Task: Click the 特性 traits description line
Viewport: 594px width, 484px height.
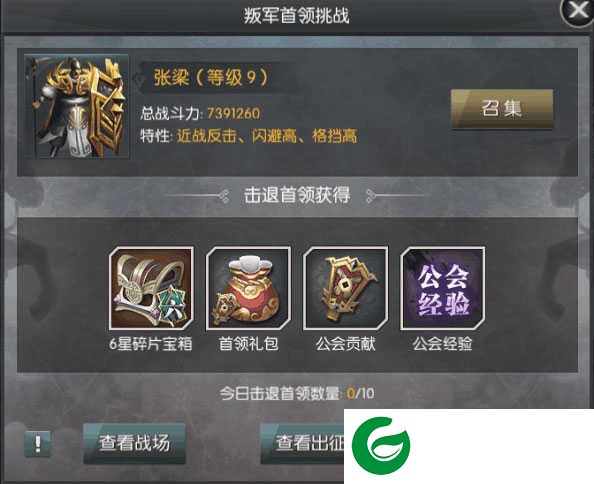Action: click(249, 136)
